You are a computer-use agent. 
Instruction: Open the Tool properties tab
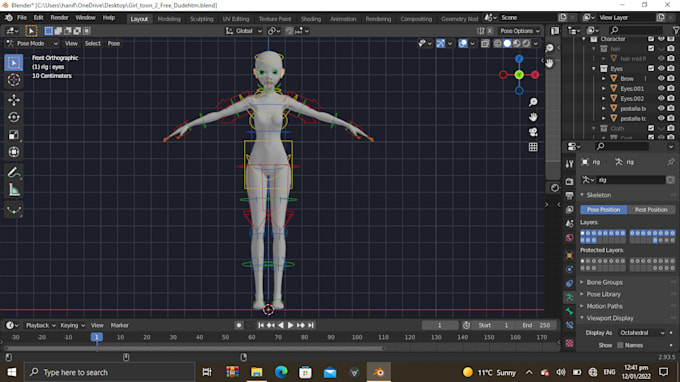pos(569,163)
